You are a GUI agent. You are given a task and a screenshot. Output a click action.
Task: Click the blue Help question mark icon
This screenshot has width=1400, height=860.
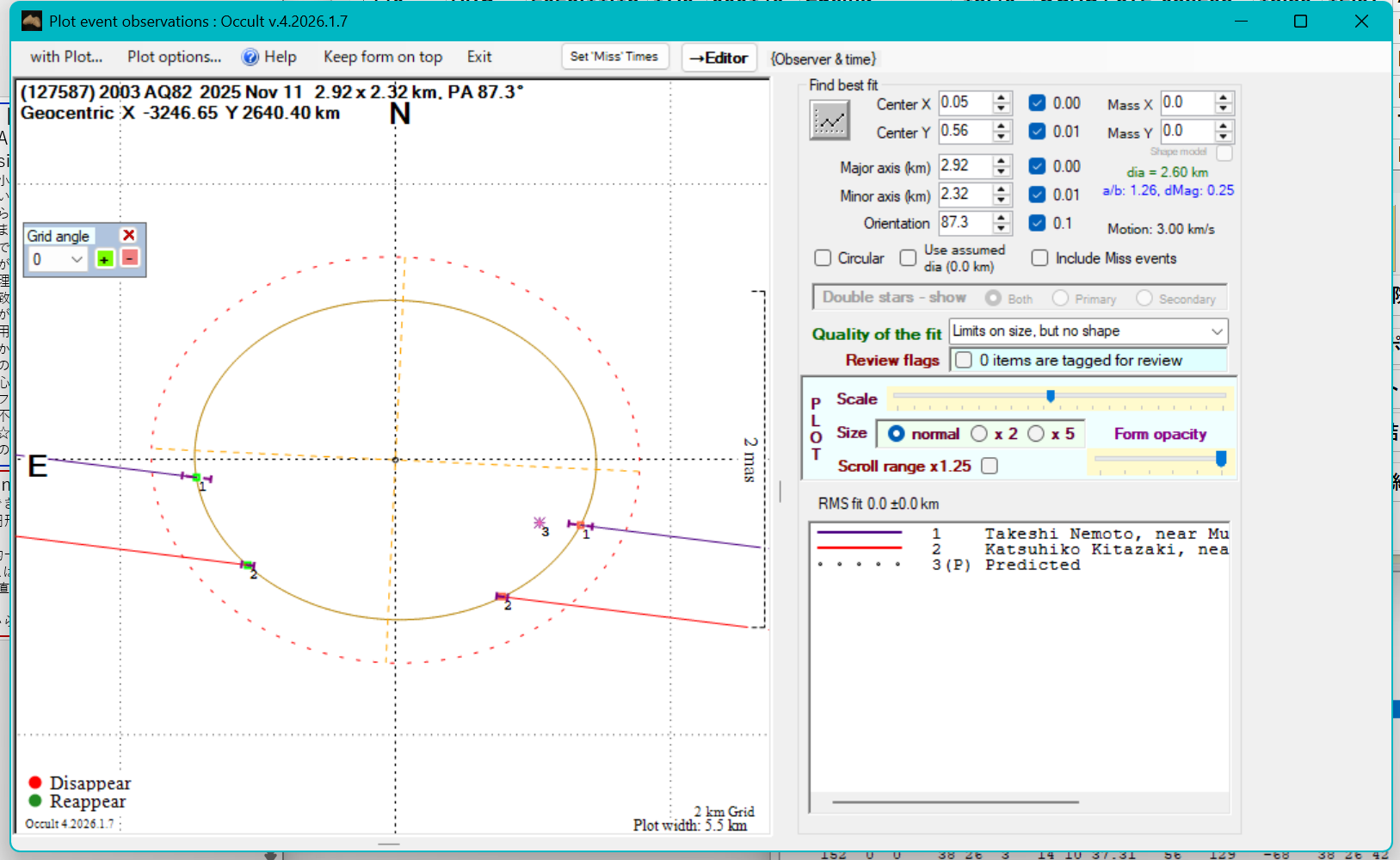(x=250, y=58)
